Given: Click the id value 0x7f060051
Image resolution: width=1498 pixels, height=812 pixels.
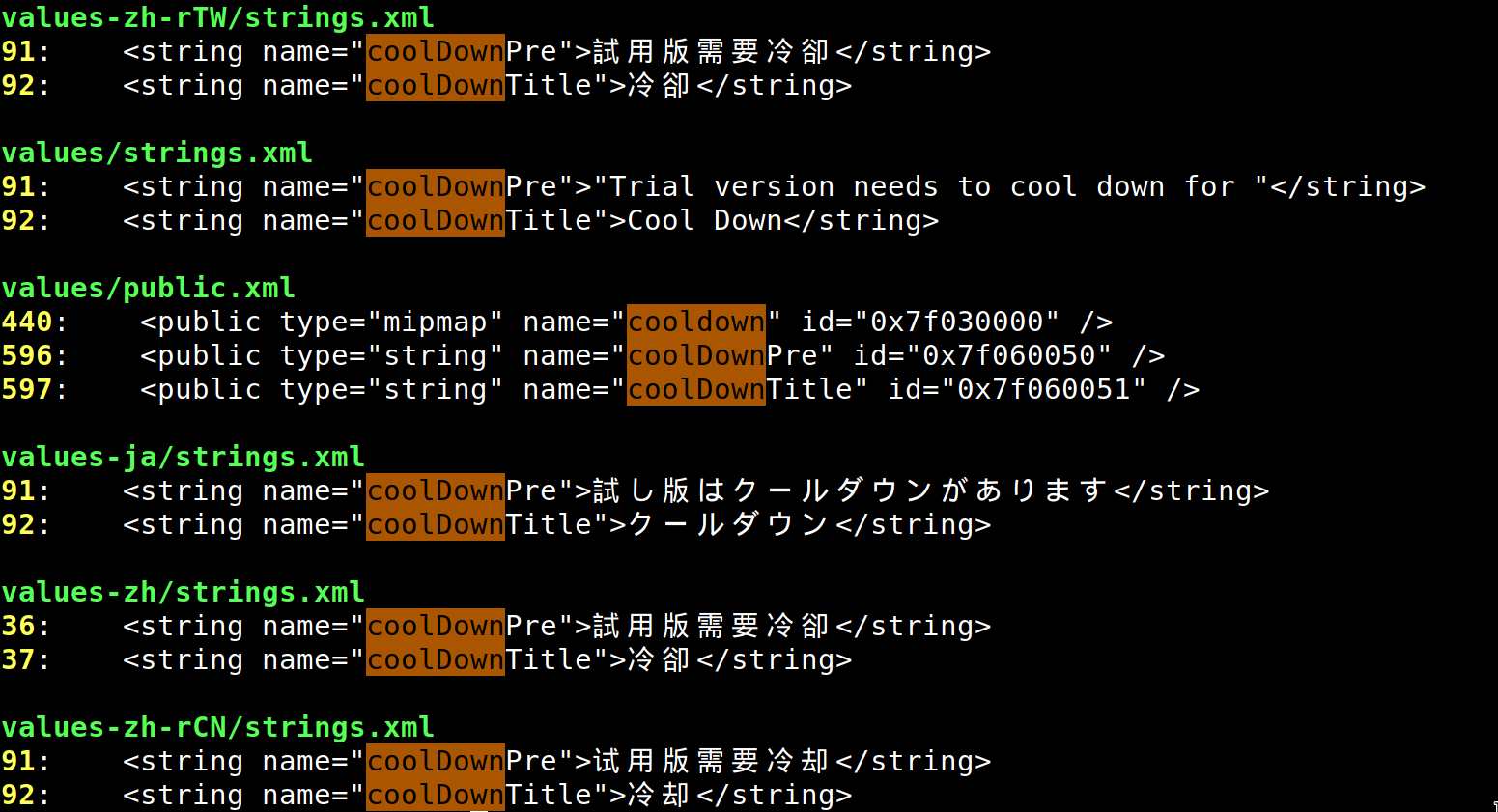Looking at the screenshot, I should [x=1044, y=389].
